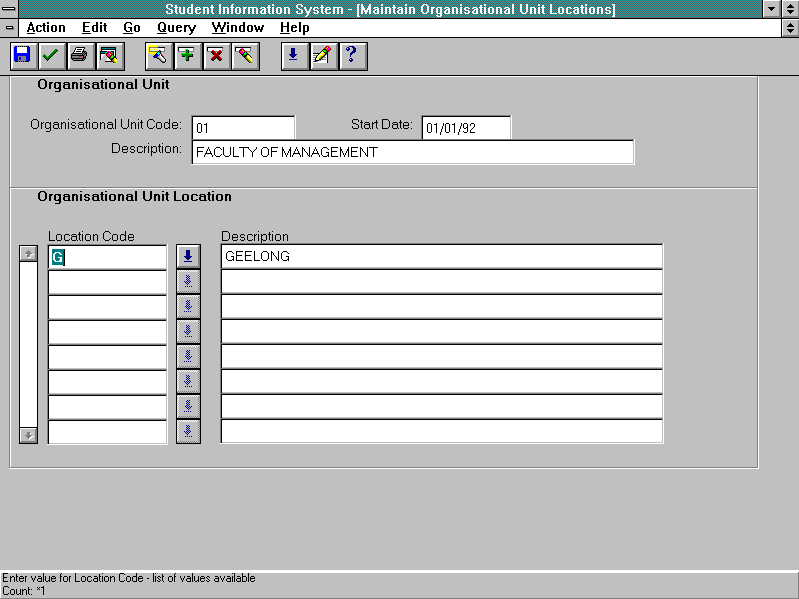Click scroll up arrow beside Location Code list
This screenshot has height=599, width=799.
pos(29,254)
